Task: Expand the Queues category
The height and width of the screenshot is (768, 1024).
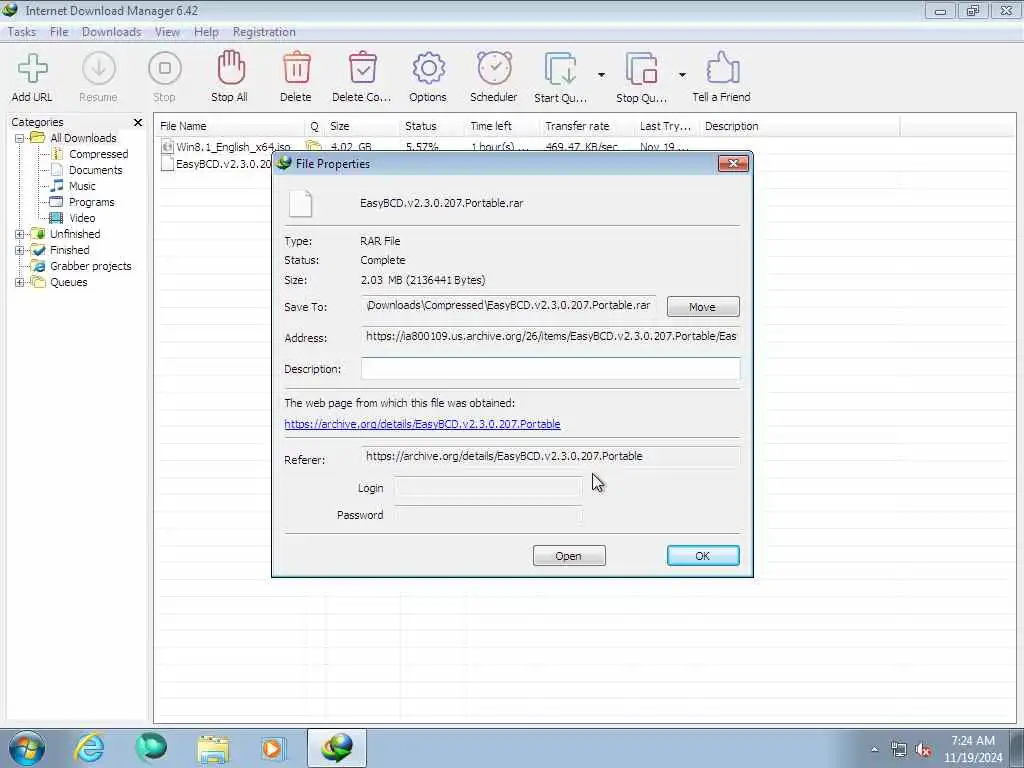Action: [20, 283]
